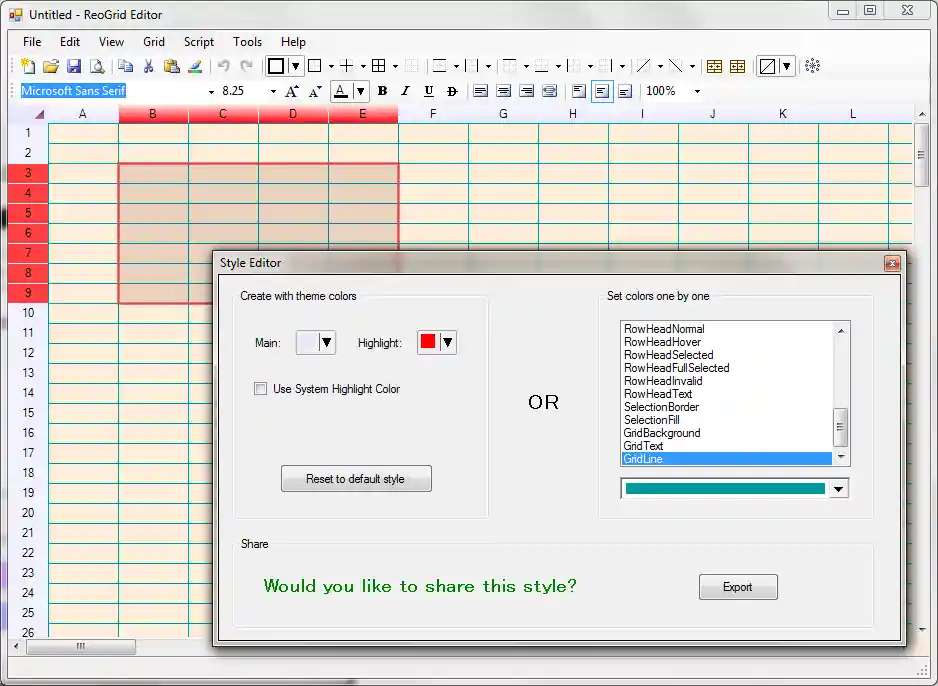Screen dimensions: 938x686
Task: Create a new document
Action: coord(28,65)
